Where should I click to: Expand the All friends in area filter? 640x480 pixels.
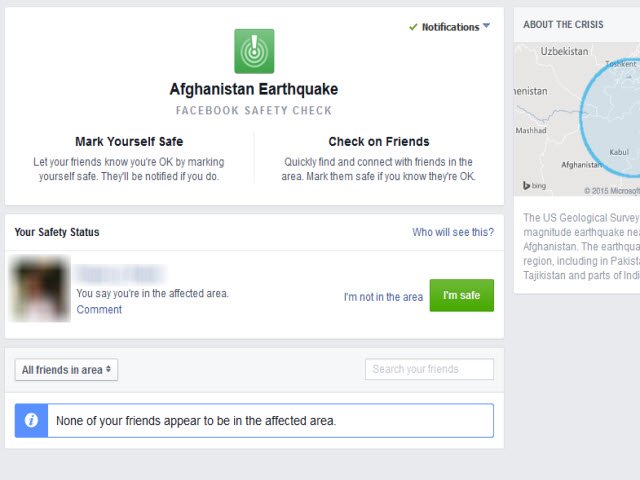pyautogui.click(x=67, y=370)
